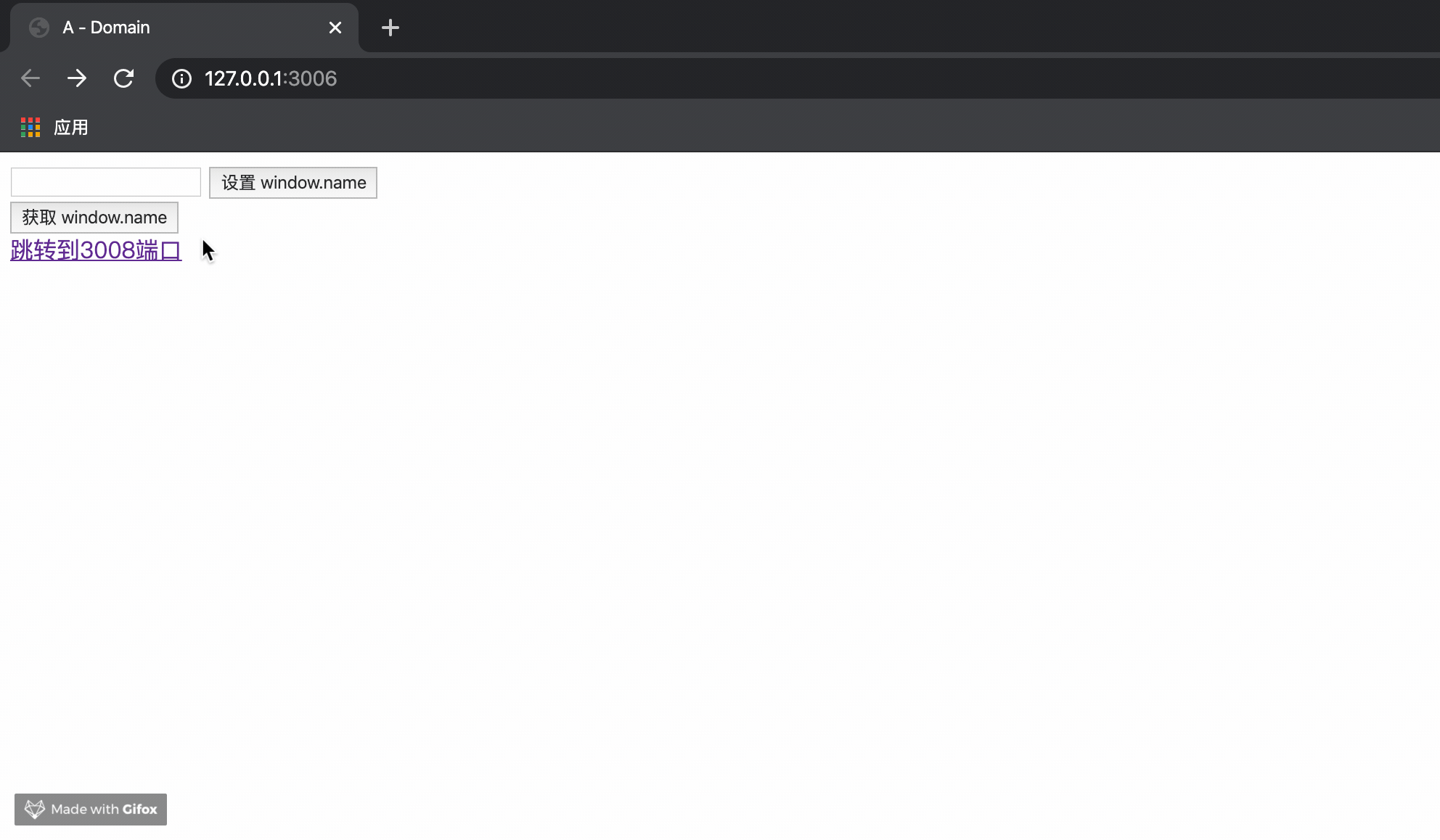
Task: Reload the current page
Action: point(124,78)
